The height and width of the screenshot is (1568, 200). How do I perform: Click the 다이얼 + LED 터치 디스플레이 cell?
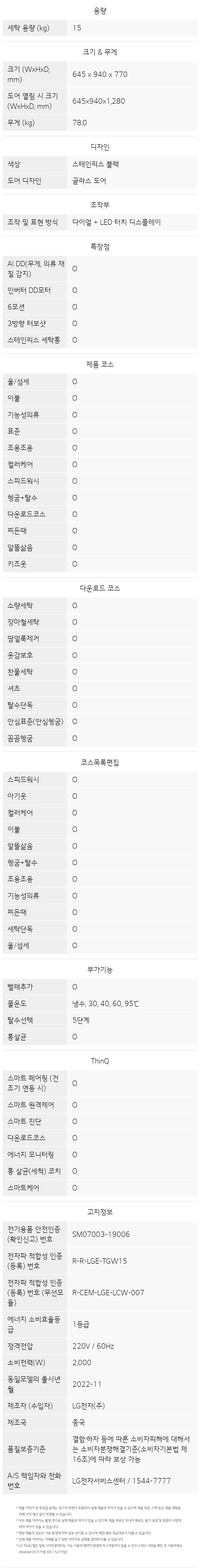pyautogui.click(x=117, y=222)
